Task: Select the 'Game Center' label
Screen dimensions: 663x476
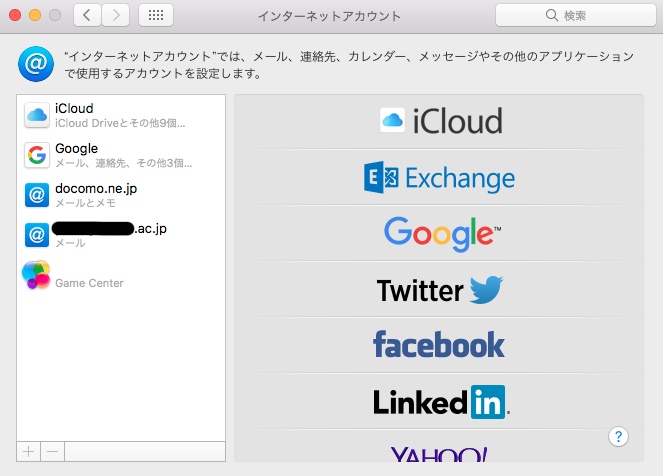Action: point(89,283)
